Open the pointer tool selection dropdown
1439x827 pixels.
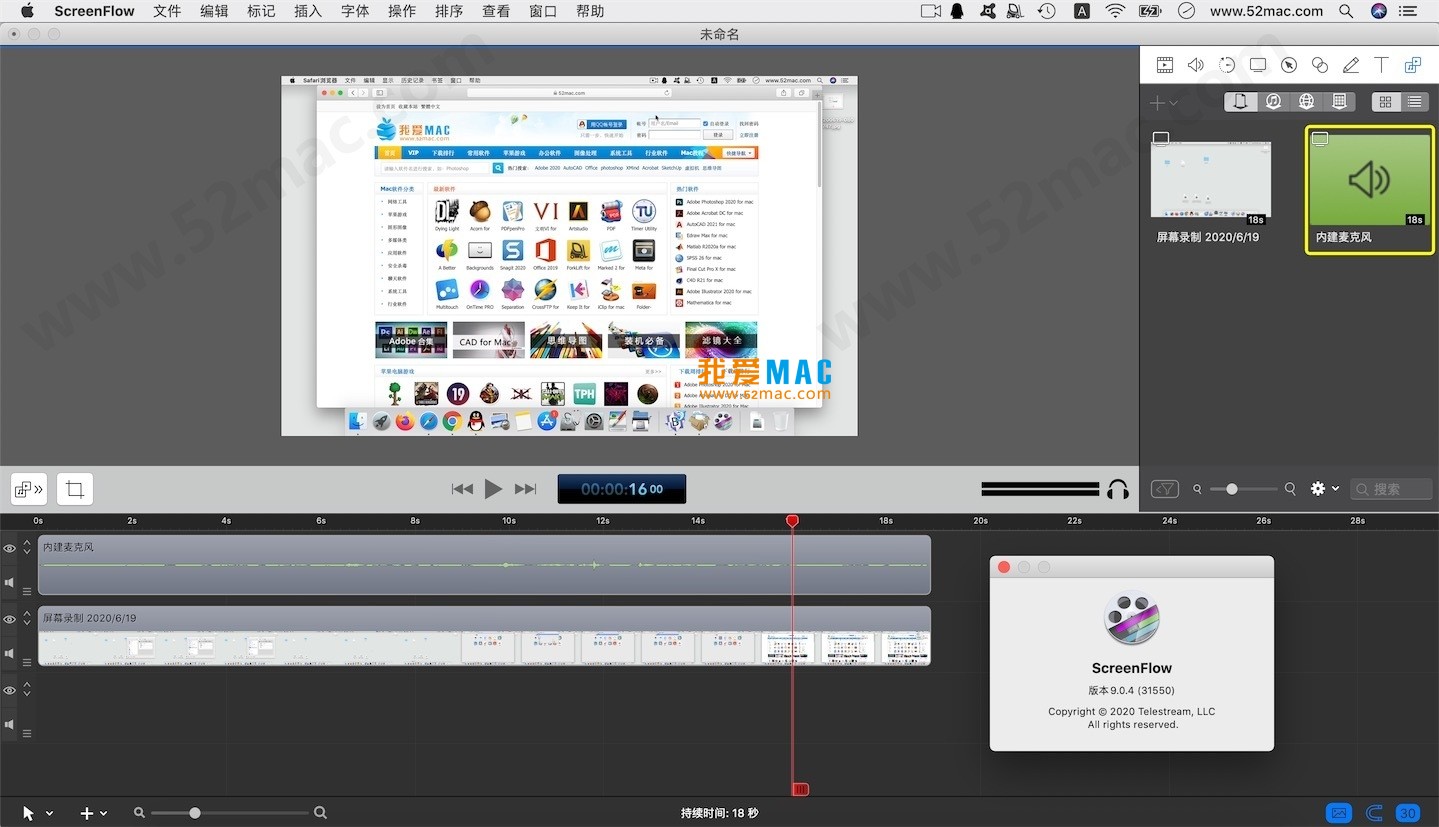click(37, 813)
